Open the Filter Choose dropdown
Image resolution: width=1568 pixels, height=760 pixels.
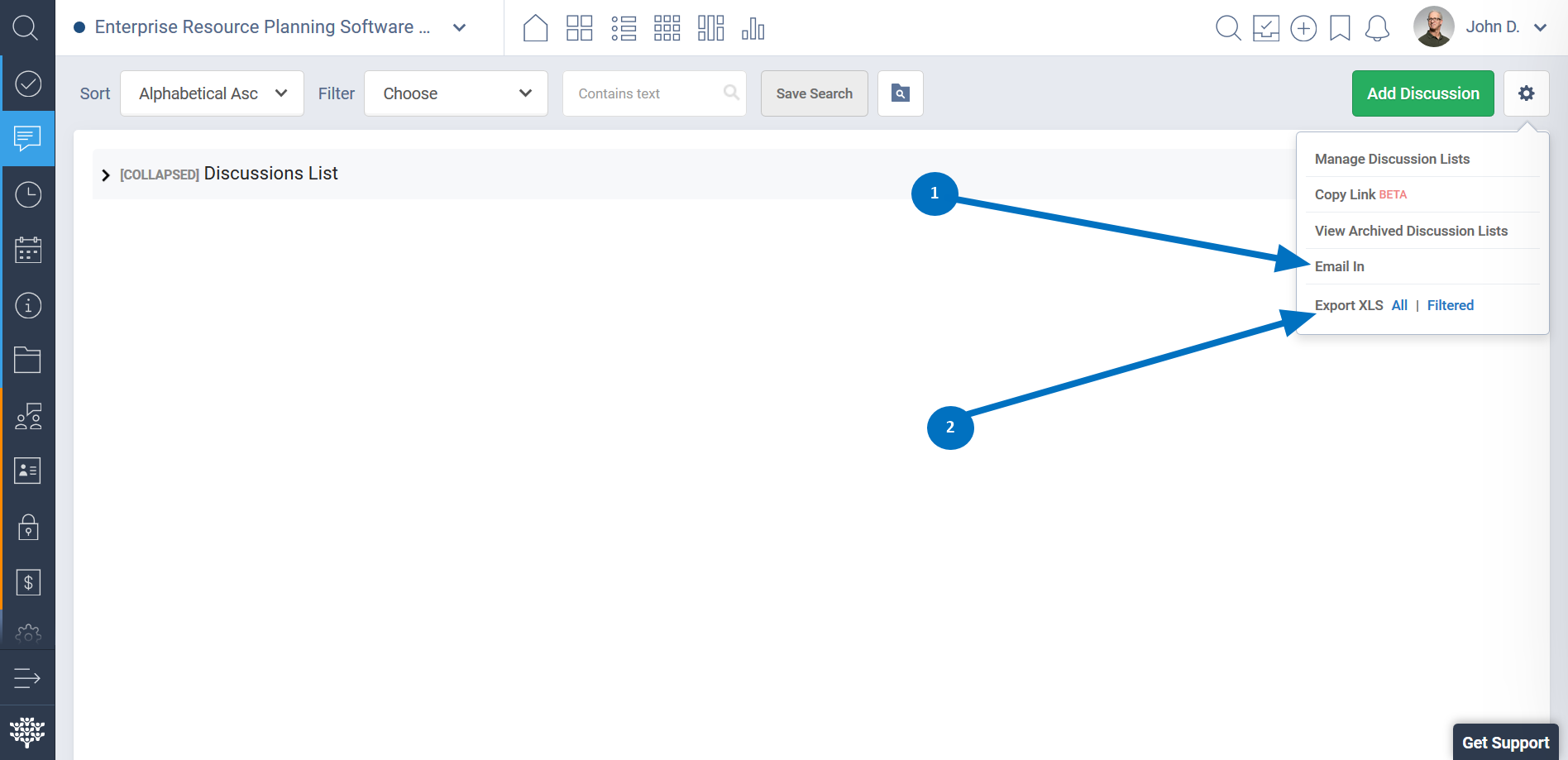(x=456, y=93)
